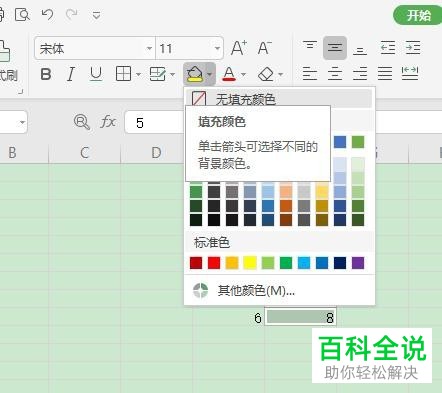Open print preview from quick access toolbar
442x393 pixels.
point(22,15)
